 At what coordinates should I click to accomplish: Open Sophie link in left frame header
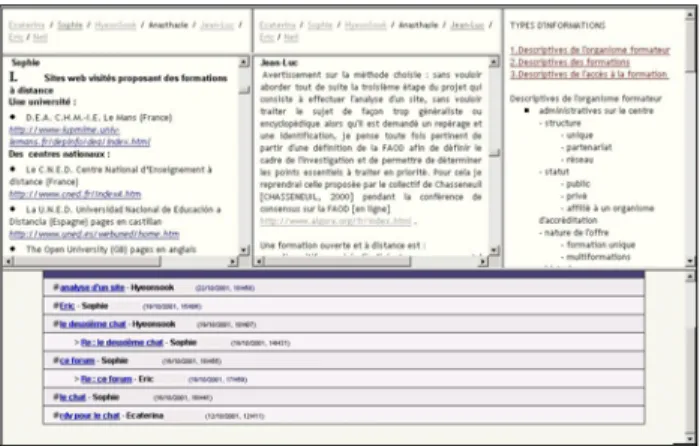point(70,25)
